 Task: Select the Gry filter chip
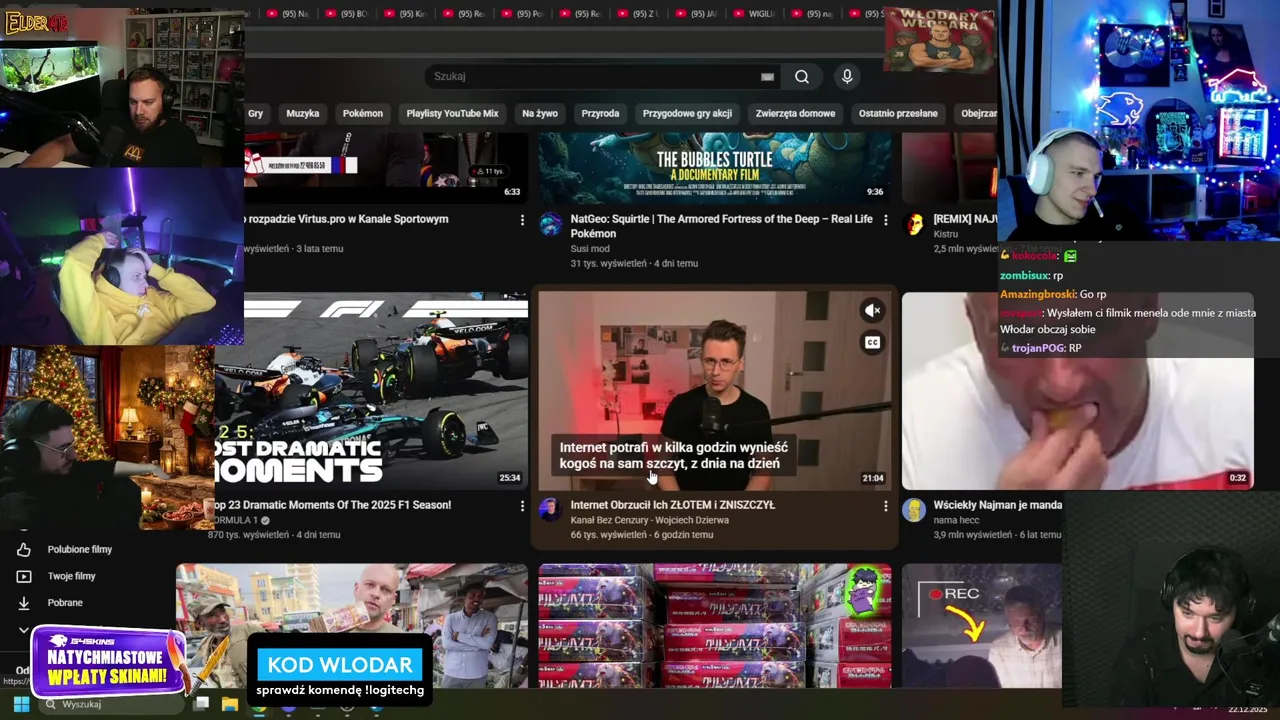pos(256,114)
